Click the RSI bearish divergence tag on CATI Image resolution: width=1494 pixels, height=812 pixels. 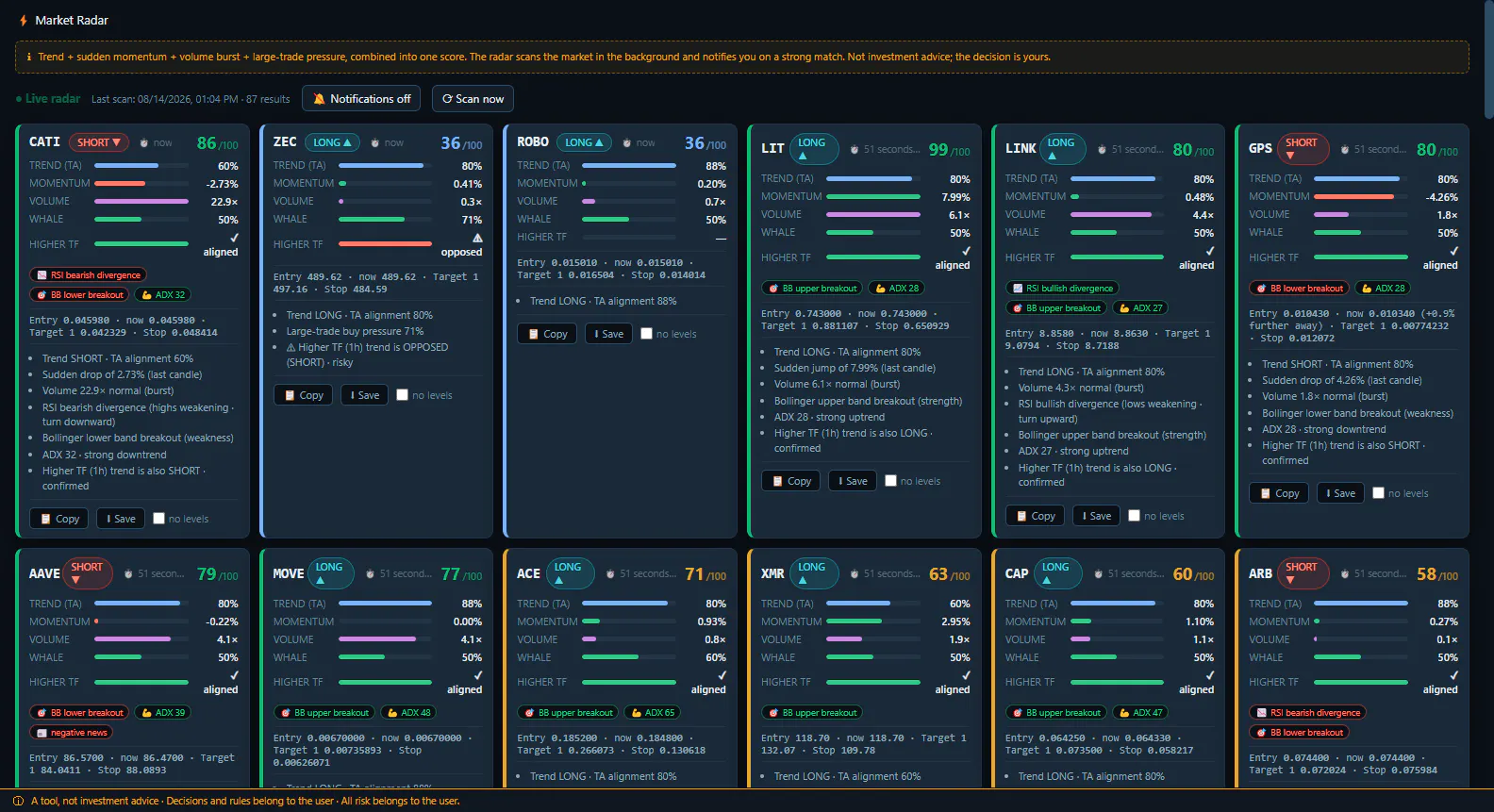88,275
